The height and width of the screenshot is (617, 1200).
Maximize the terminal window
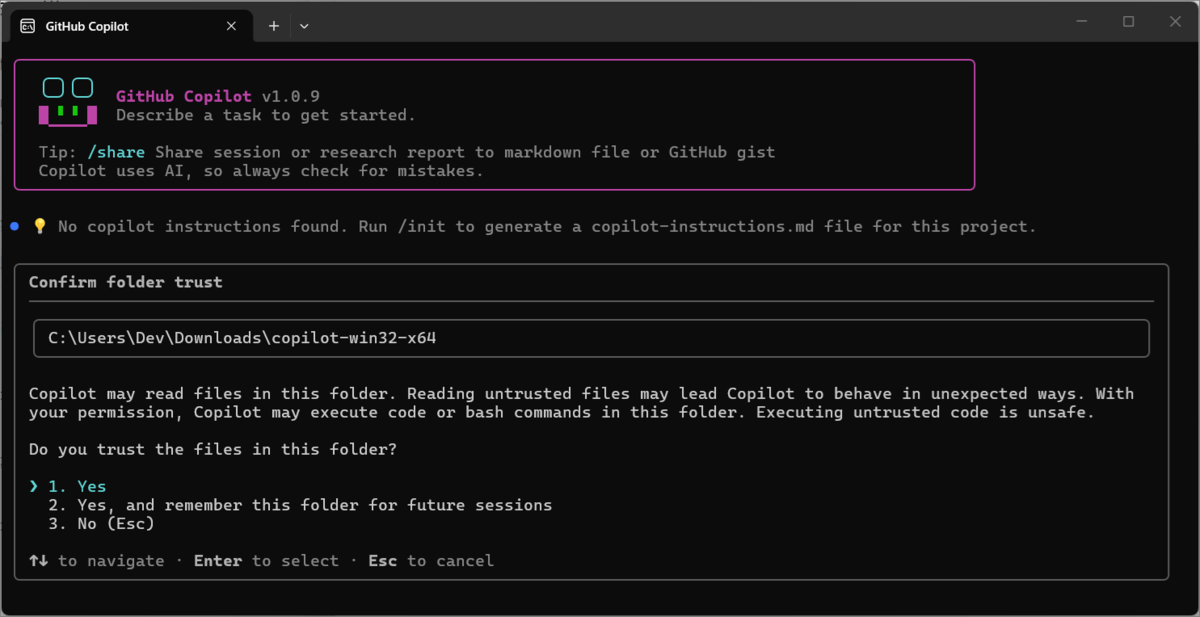[x=1128, y=22]
